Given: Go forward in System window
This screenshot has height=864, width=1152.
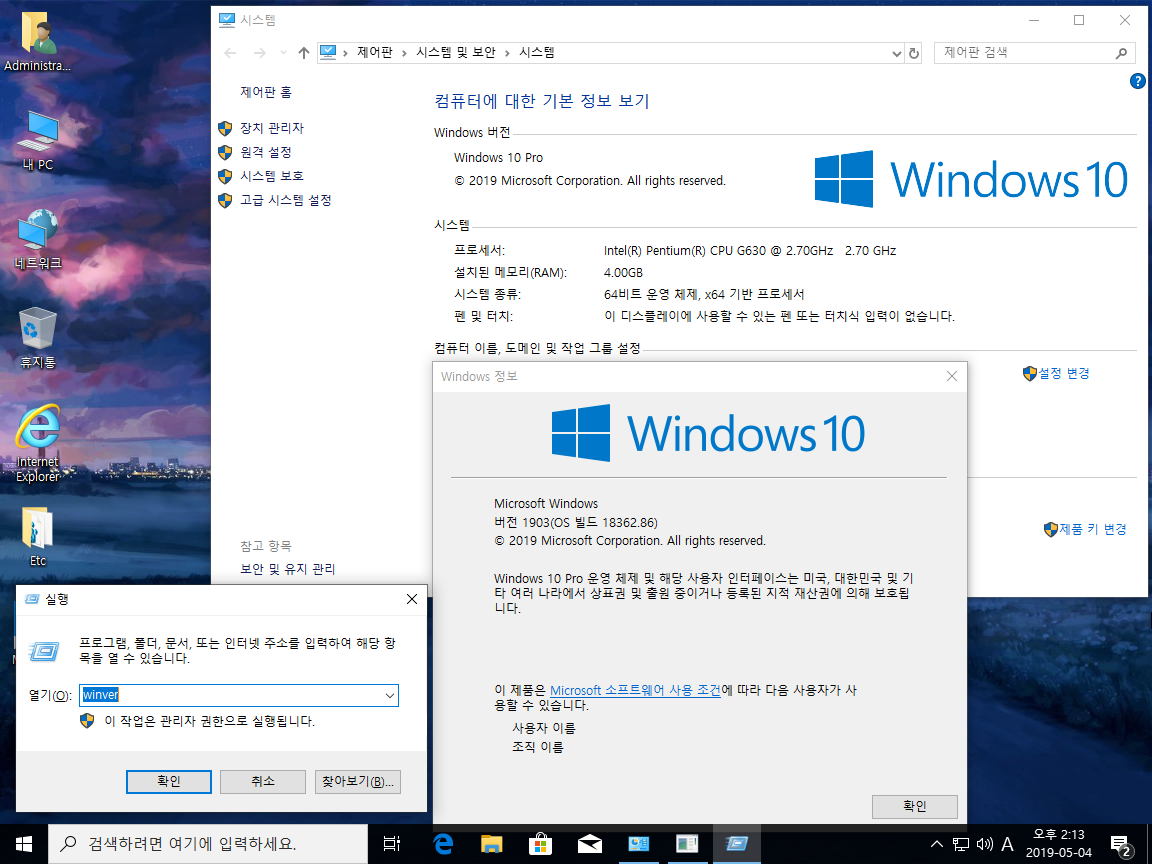Looking at the screenshot, I should click(259, 53).
